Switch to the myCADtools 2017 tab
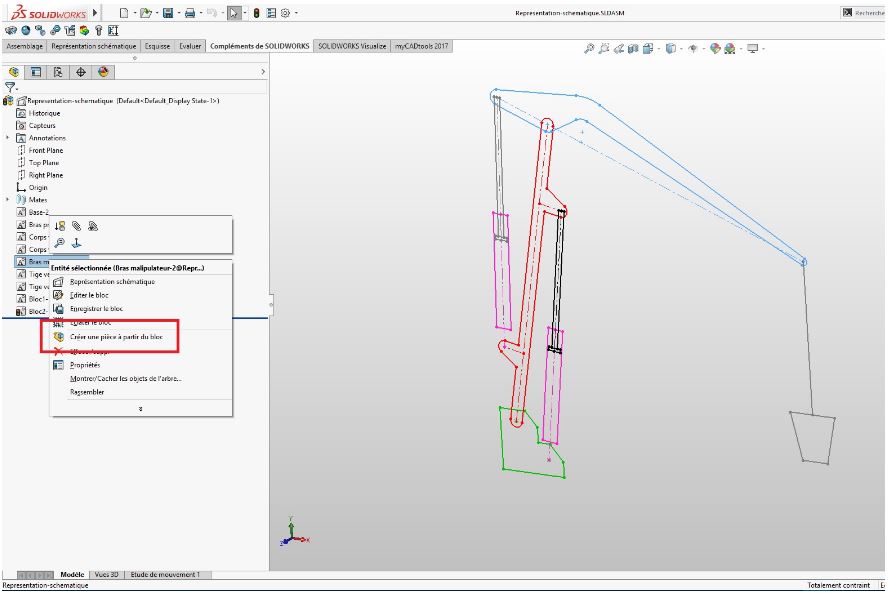This screenshot has height=594, width=889. click(421, 46)
